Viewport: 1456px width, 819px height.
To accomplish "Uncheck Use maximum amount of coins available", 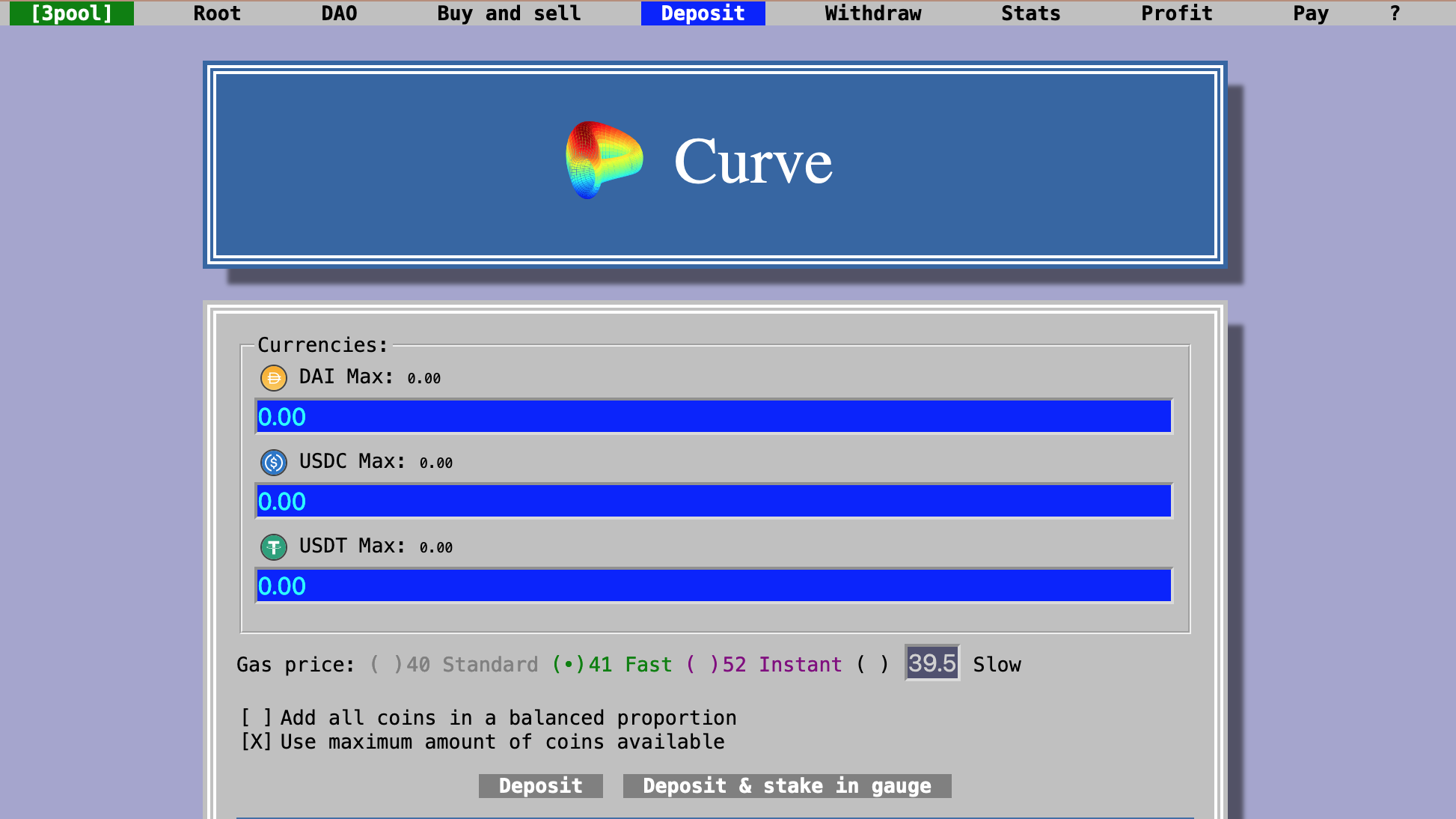I will click(256, 742).
